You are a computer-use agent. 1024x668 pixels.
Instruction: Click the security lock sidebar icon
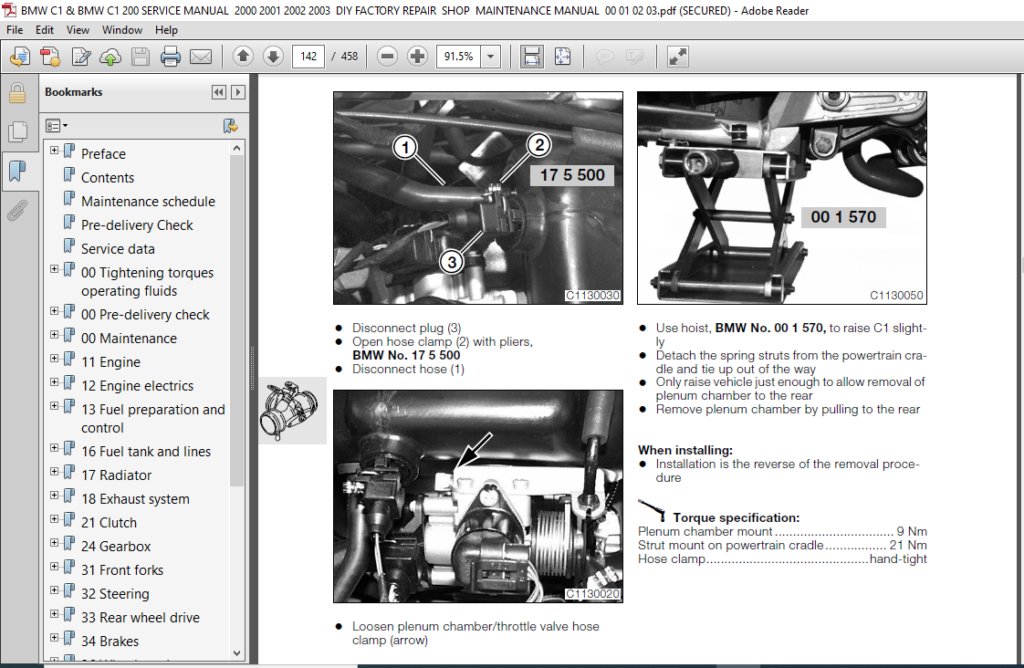click(18, 93)
